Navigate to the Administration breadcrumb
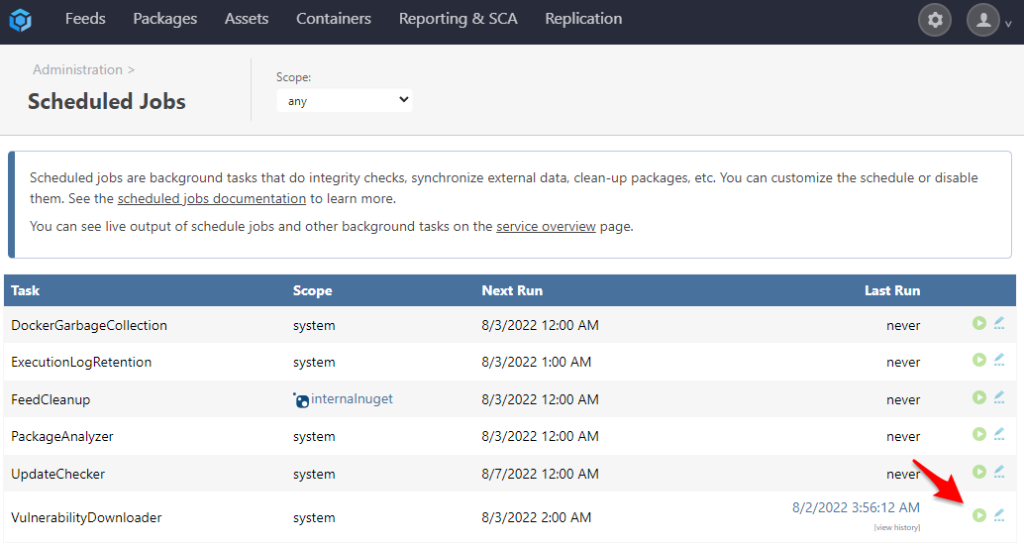This screenshot has width=1024, height=546. tap(77, 70)
